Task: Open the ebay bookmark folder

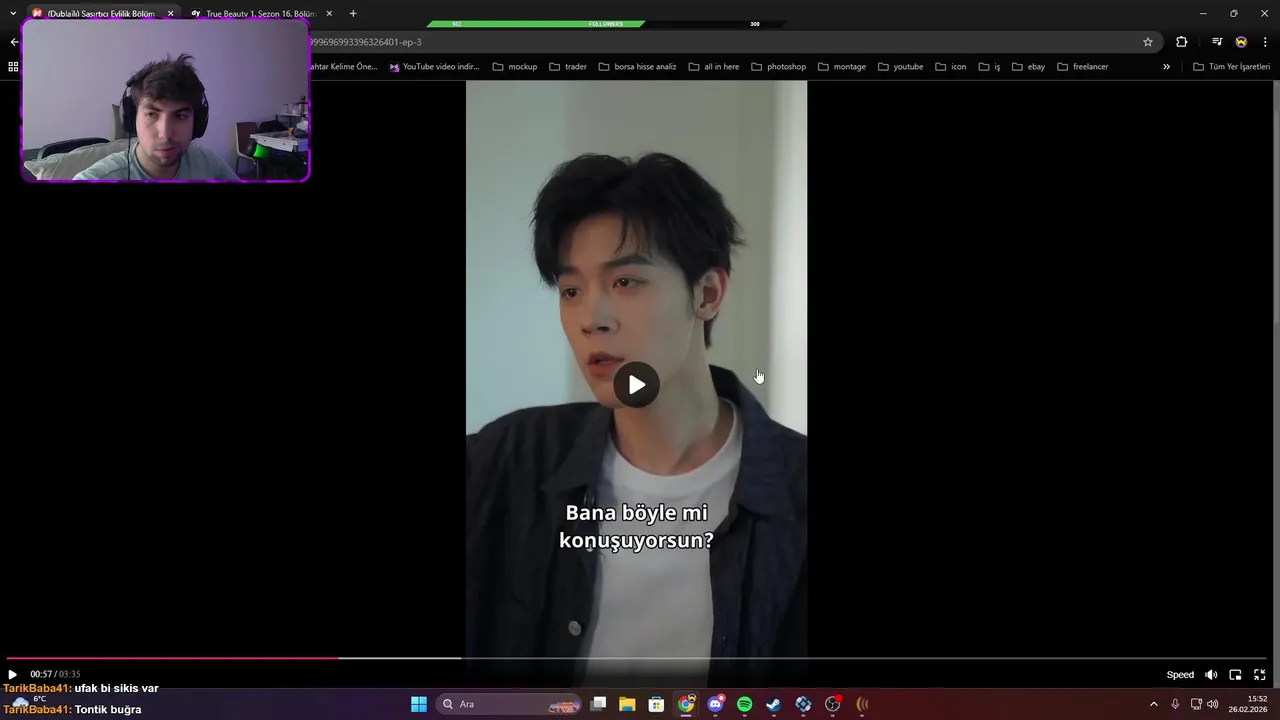Action: [1029, 67]
